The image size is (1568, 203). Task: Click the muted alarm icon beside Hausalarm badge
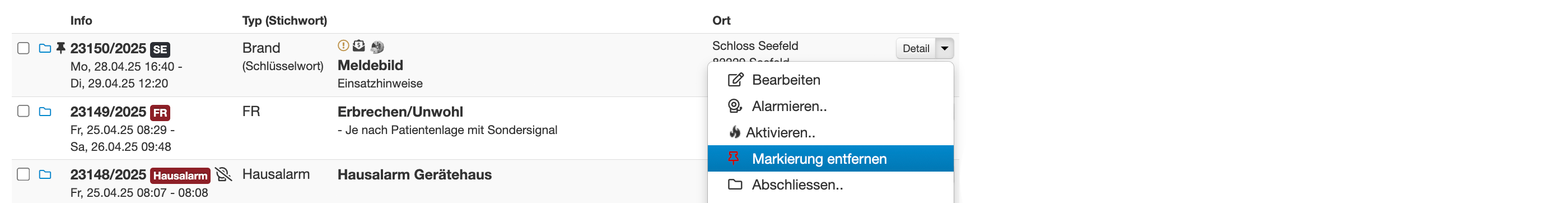(223, 175)
